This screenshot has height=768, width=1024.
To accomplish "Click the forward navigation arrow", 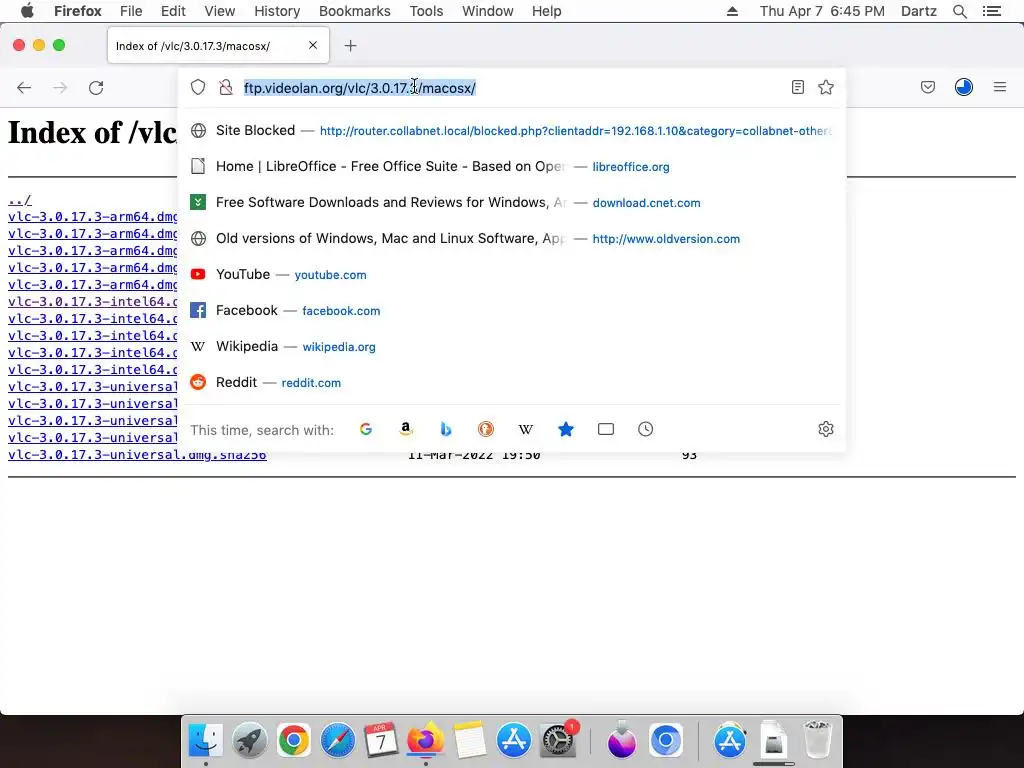I will point(60,88).
